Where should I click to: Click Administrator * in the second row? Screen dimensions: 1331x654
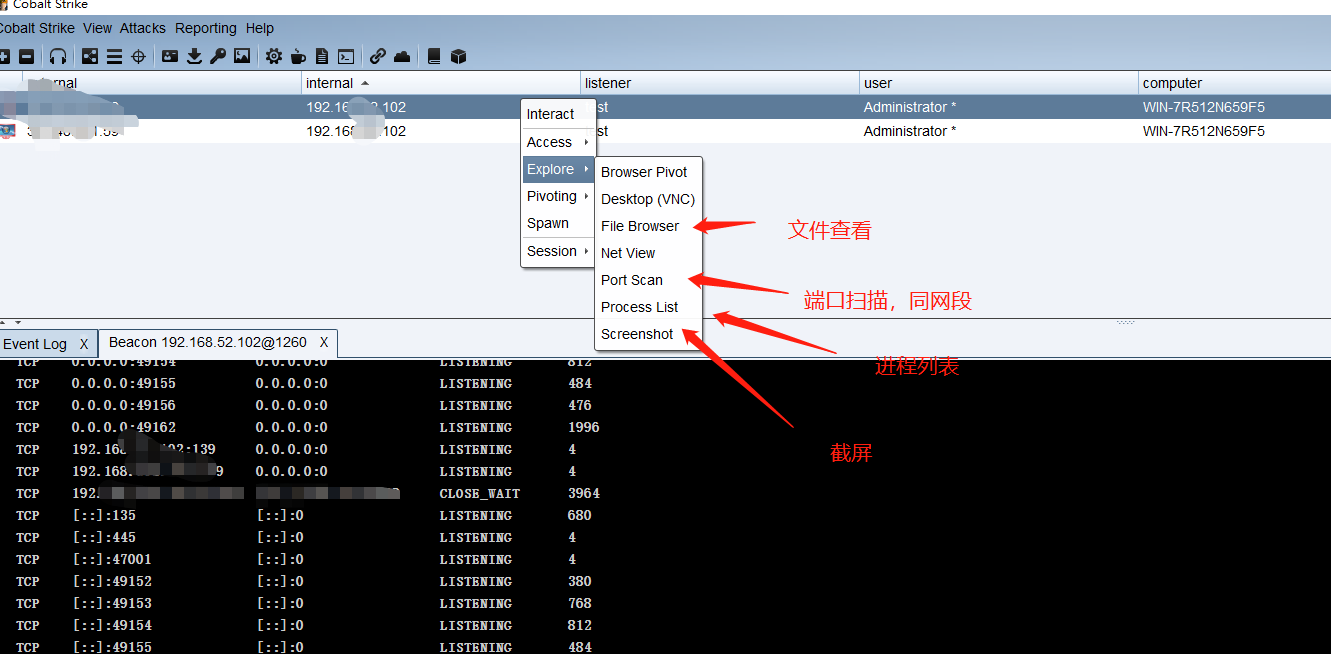910,131
